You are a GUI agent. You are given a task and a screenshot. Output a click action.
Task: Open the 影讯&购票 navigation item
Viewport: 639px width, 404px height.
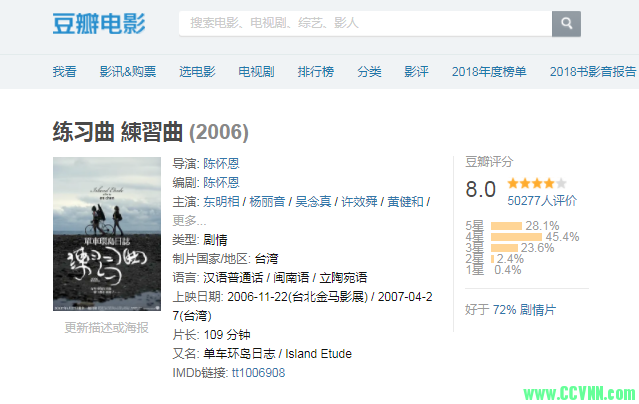click(128, 72)
